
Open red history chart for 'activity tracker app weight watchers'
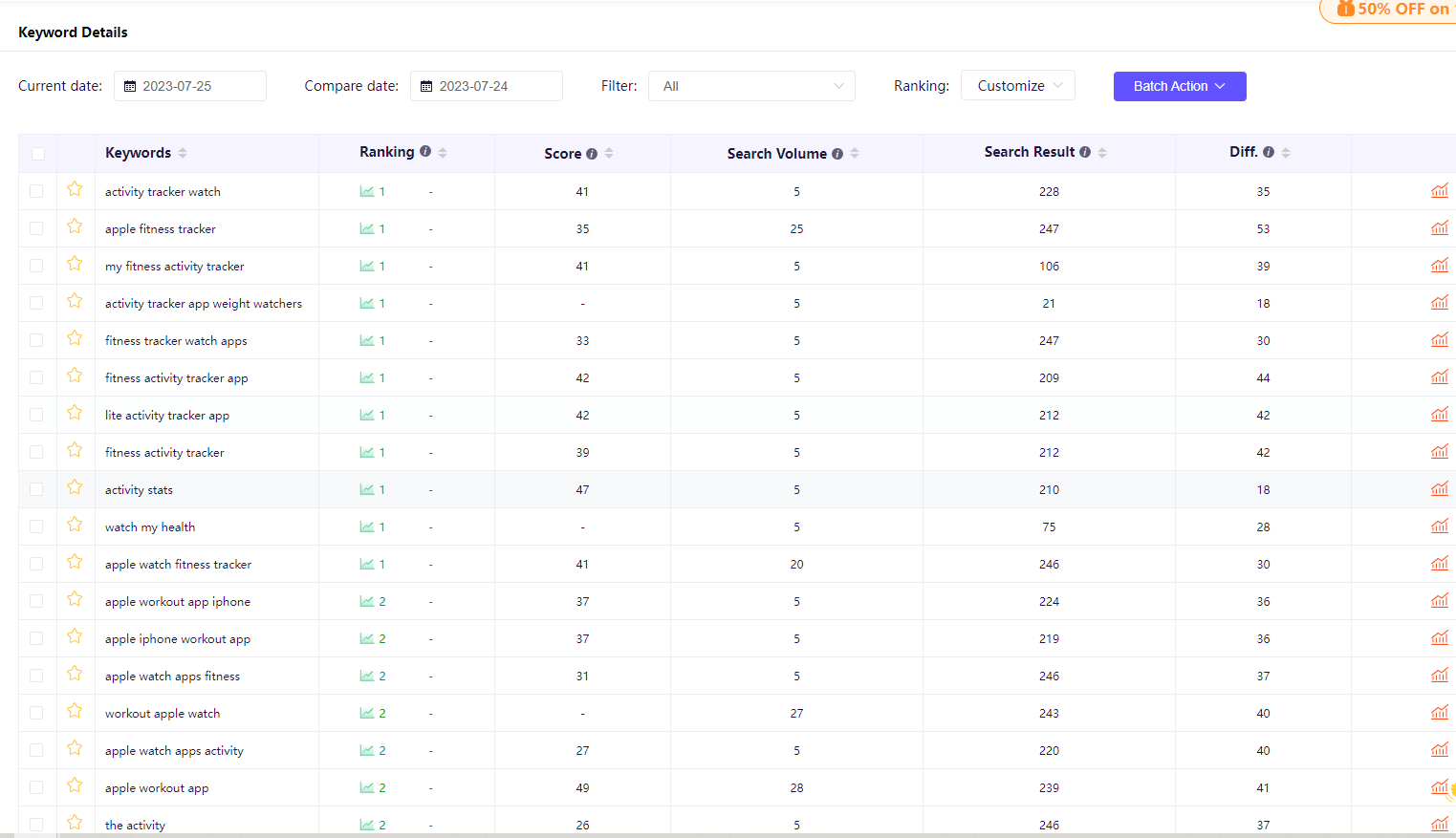(x=1440, y=303)
